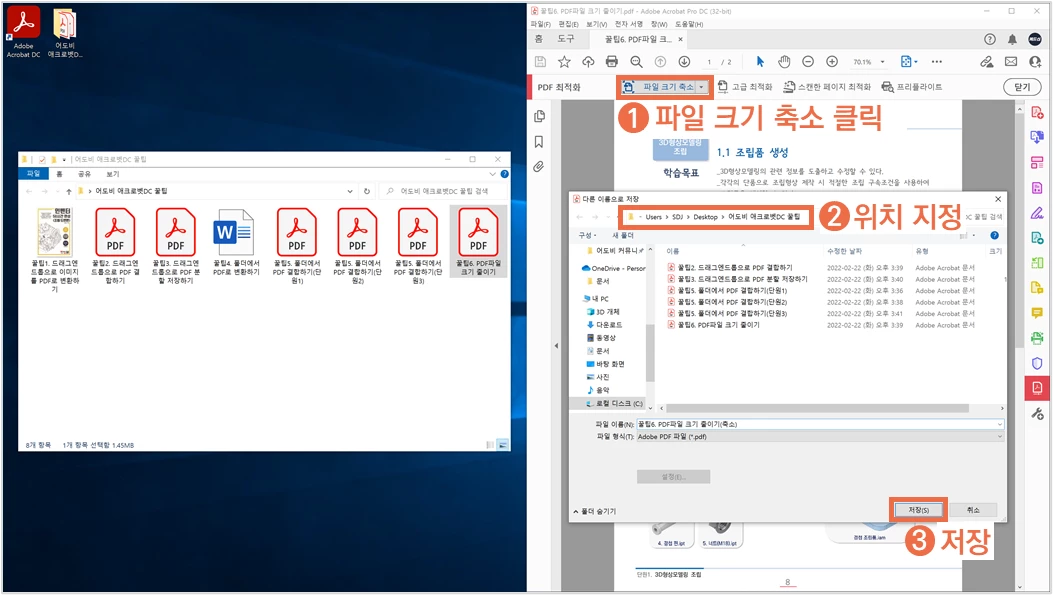
Task: Select 다운로드 in save dialog tree
Action: [x=604, y=325]
